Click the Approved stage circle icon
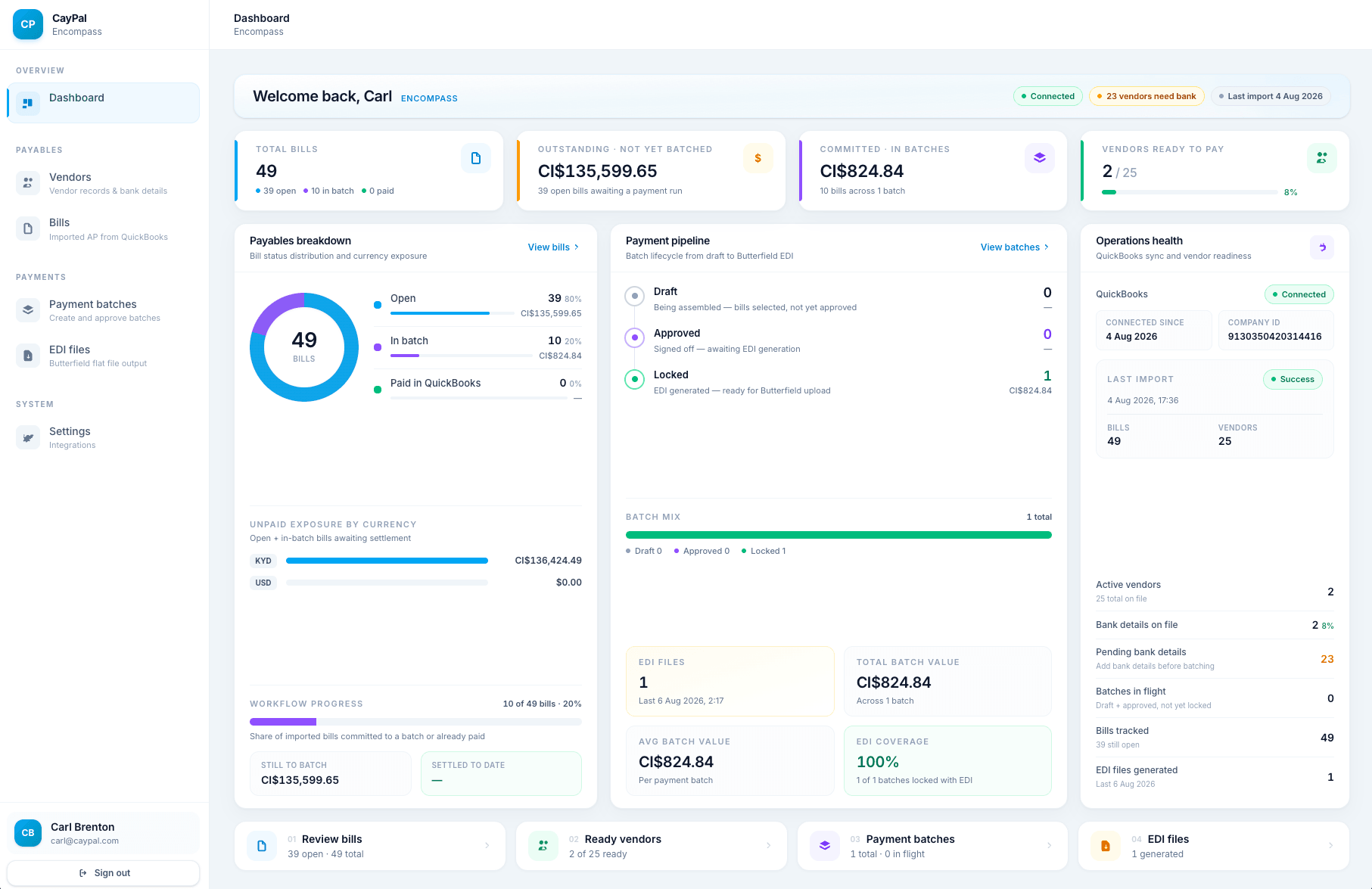The image size is (1372, 889). pos(634,337)
